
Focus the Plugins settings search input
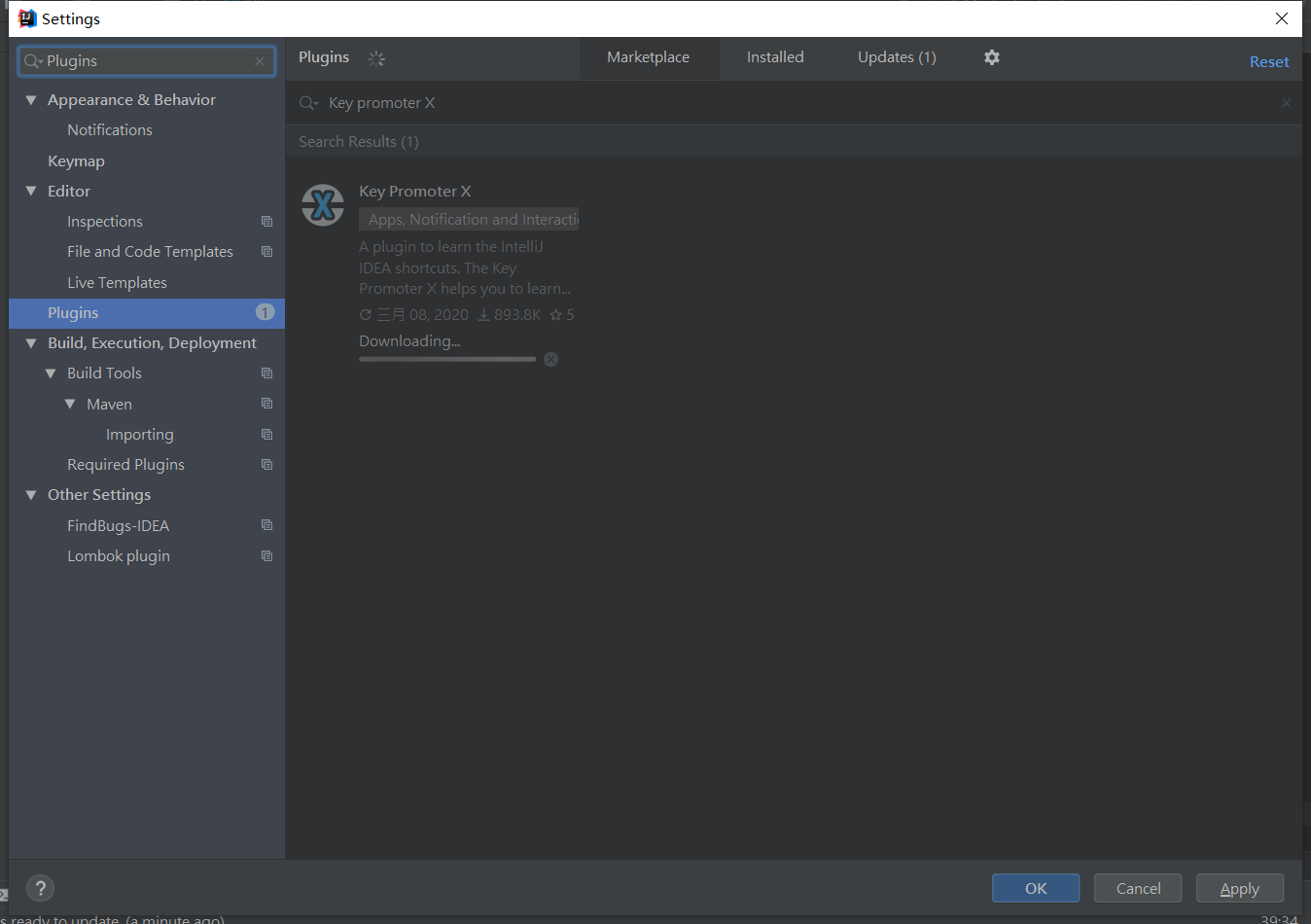(x=147, y=61)
